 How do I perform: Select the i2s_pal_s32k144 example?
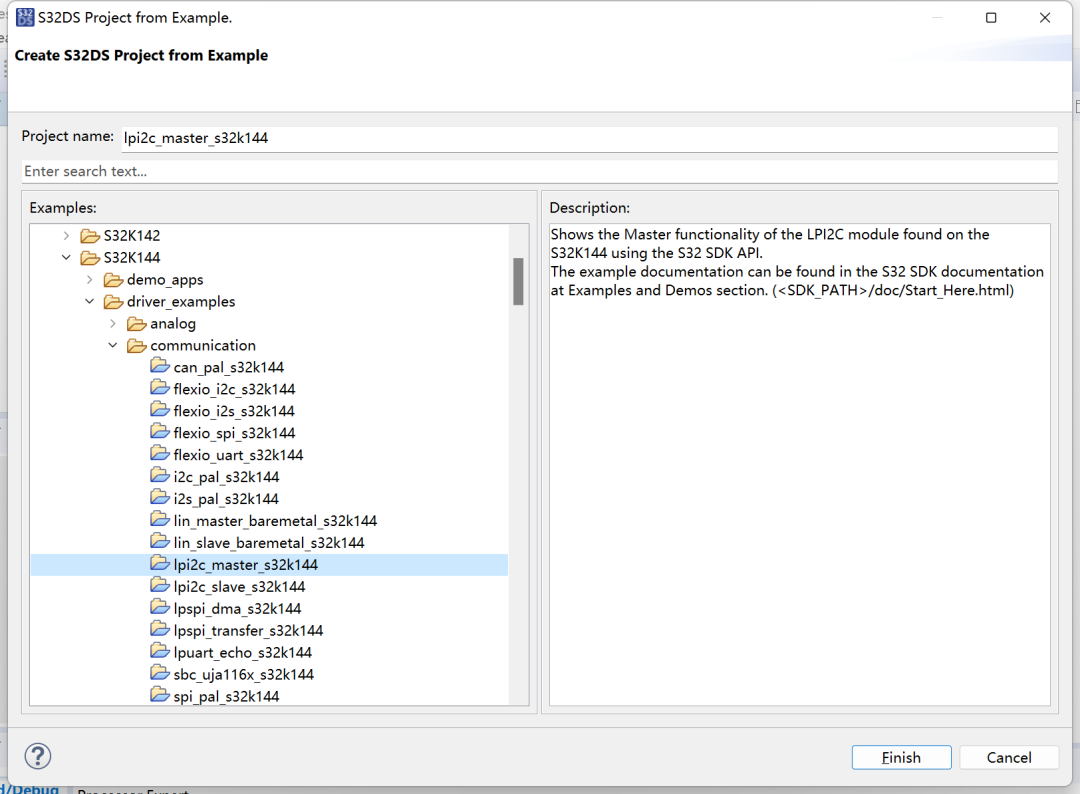coord(226,499)
